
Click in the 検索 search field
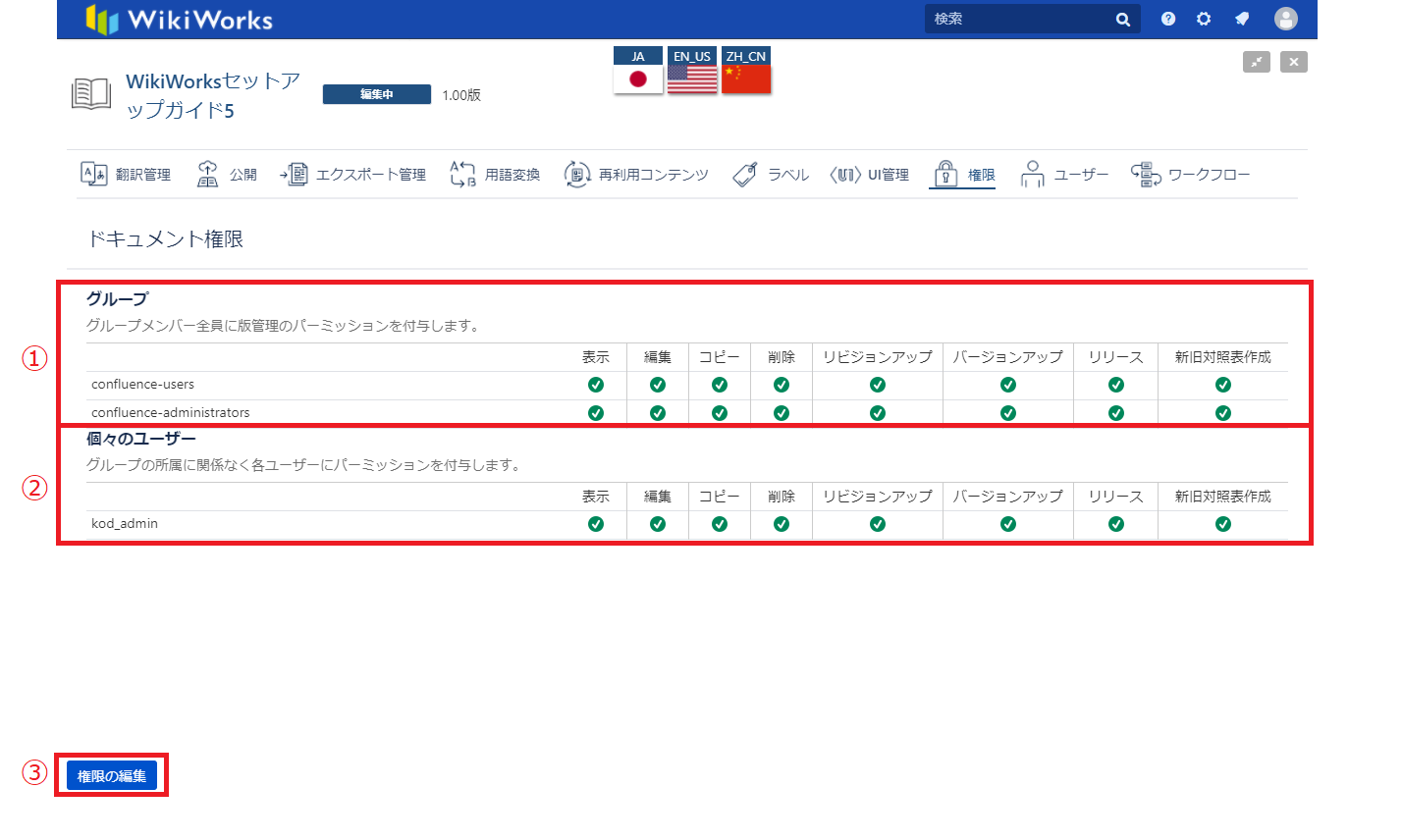[x=1016, y=19]
